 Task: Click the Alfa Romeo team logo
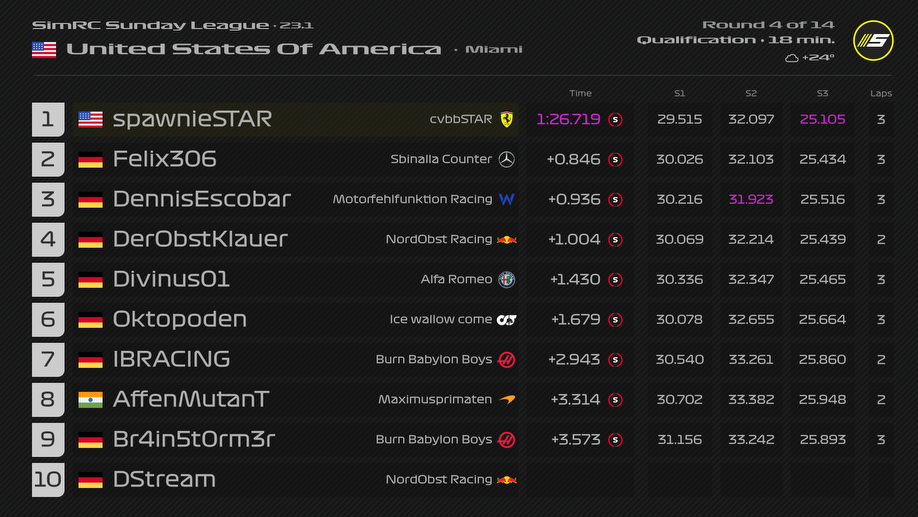[507, 279]
